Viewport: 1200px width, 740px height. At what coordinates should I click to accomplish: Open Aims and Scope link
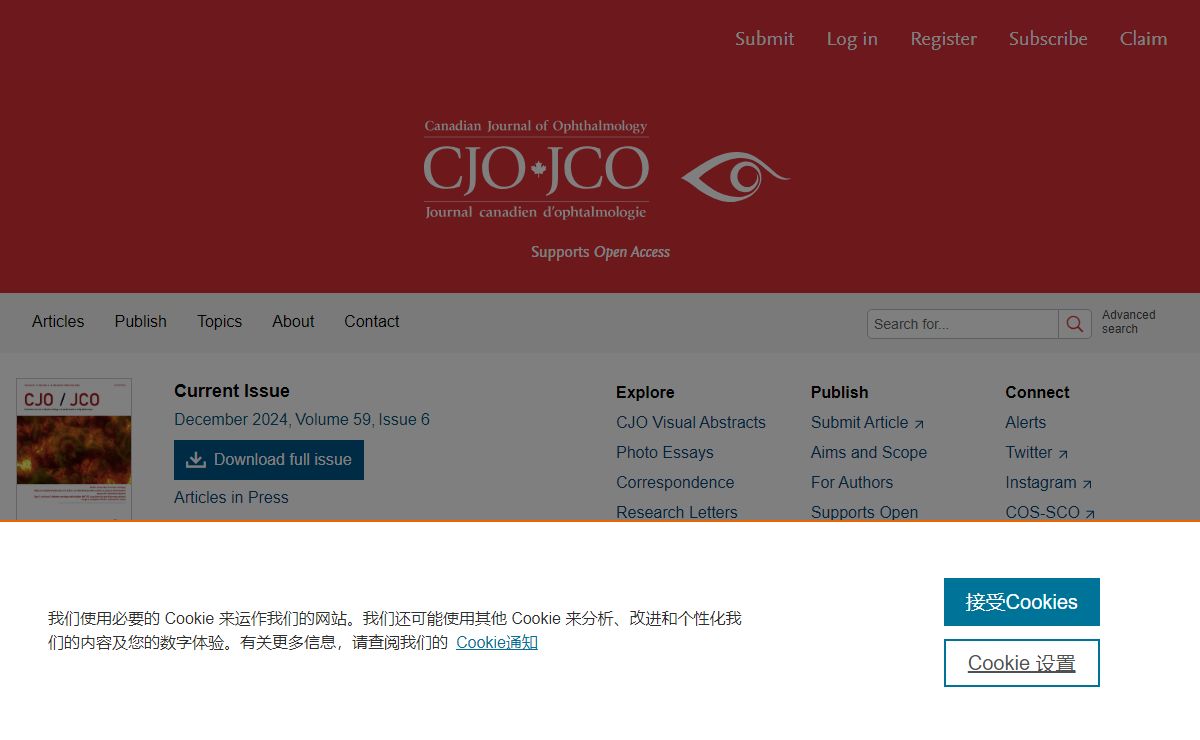pos(869,453)
